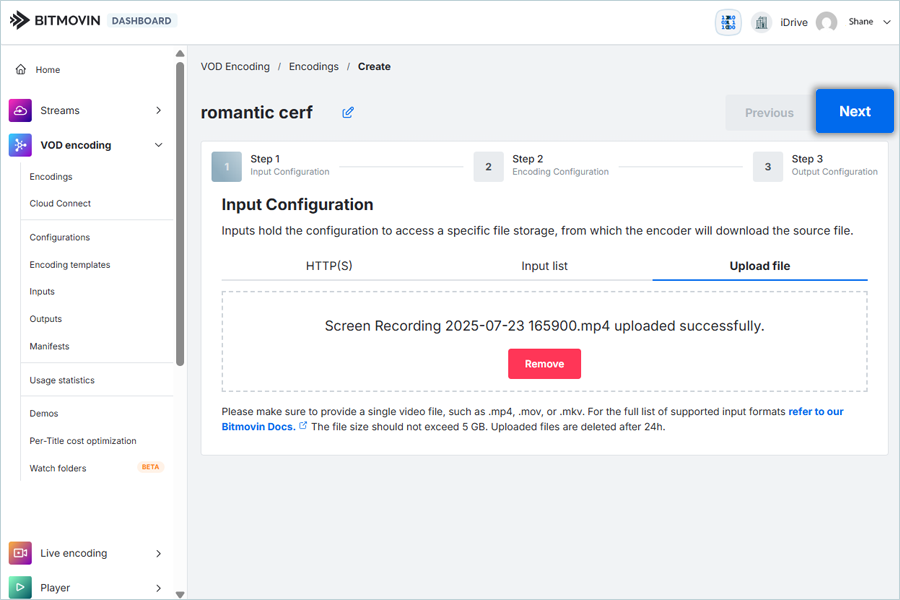Screen dimensions: 900x600
Task: Edit encoding name with pencil icon
Action: click(x=348, y=113)
